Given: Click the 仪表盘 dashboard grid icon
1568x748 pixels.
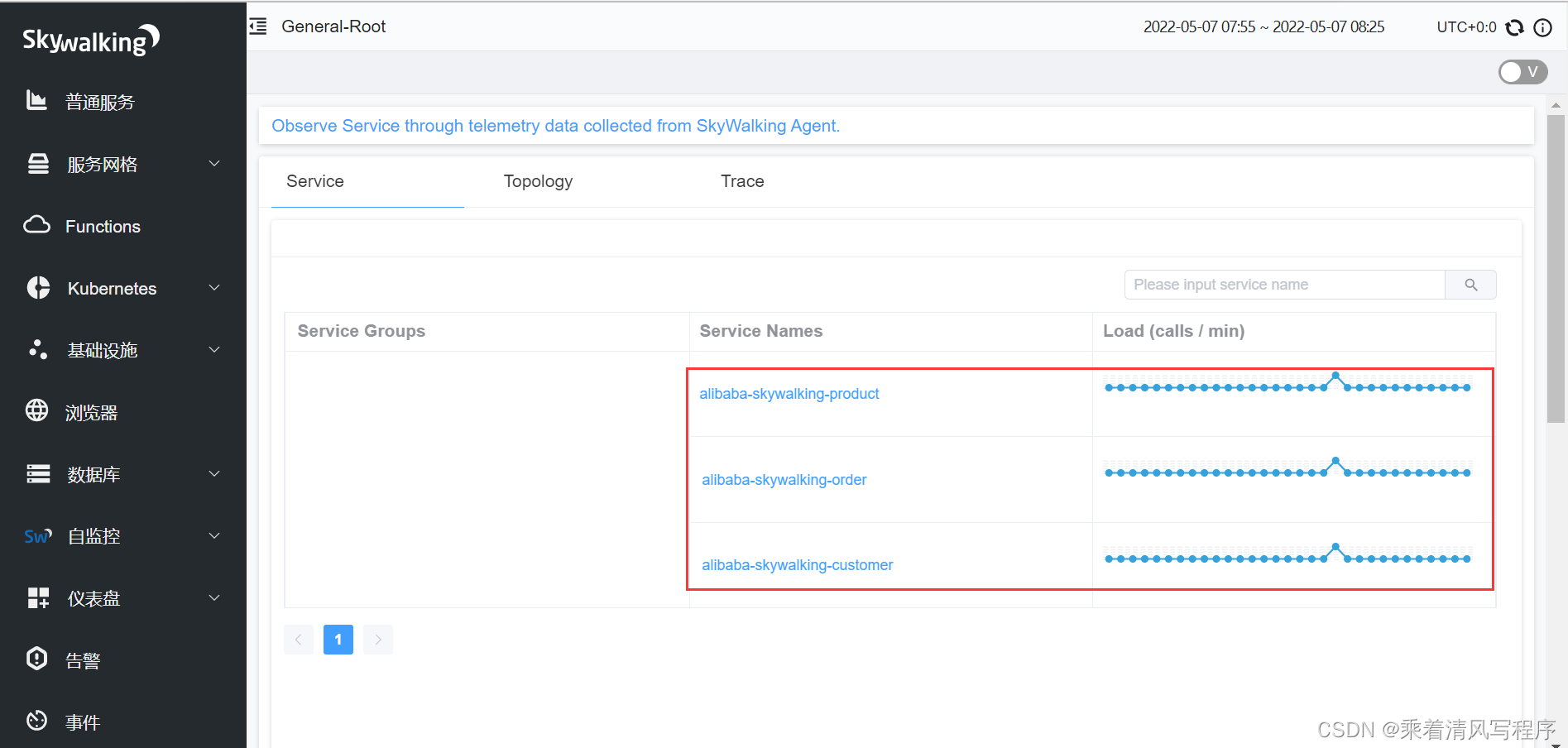Looking at the screenshot, I should point(38,597).
